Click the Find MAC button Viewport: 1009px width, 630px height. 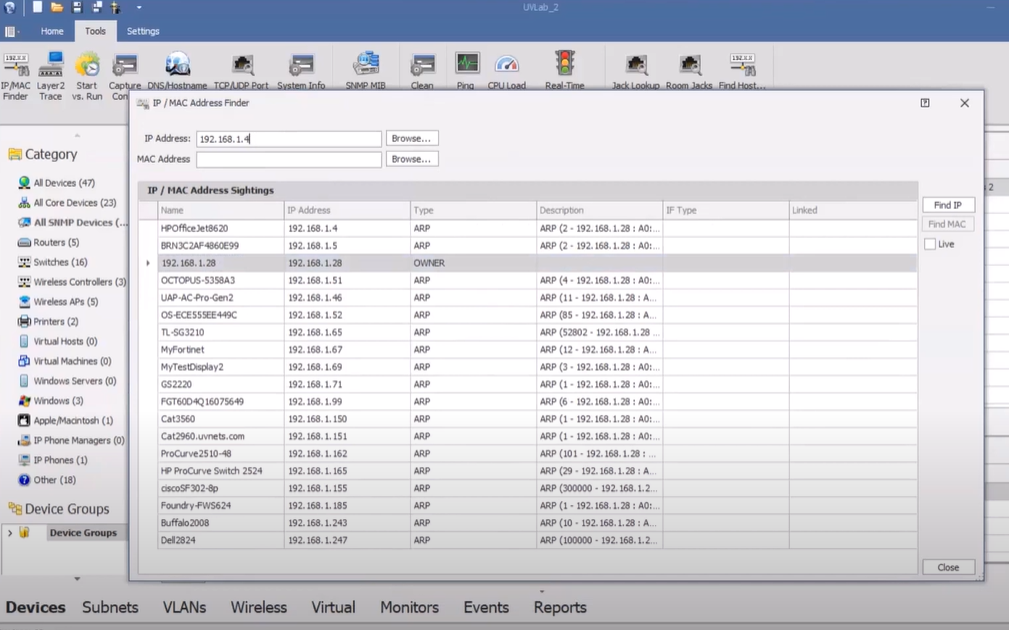click(948, 224)
